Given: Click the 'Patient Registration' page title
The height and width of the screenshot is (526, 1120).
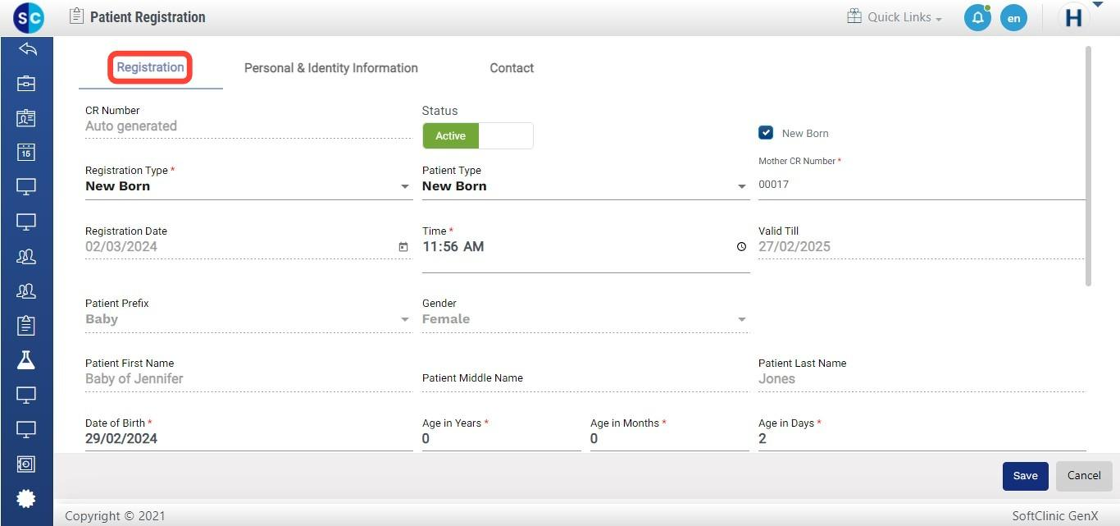Looking at the screenshot, I should pos(148,17).
